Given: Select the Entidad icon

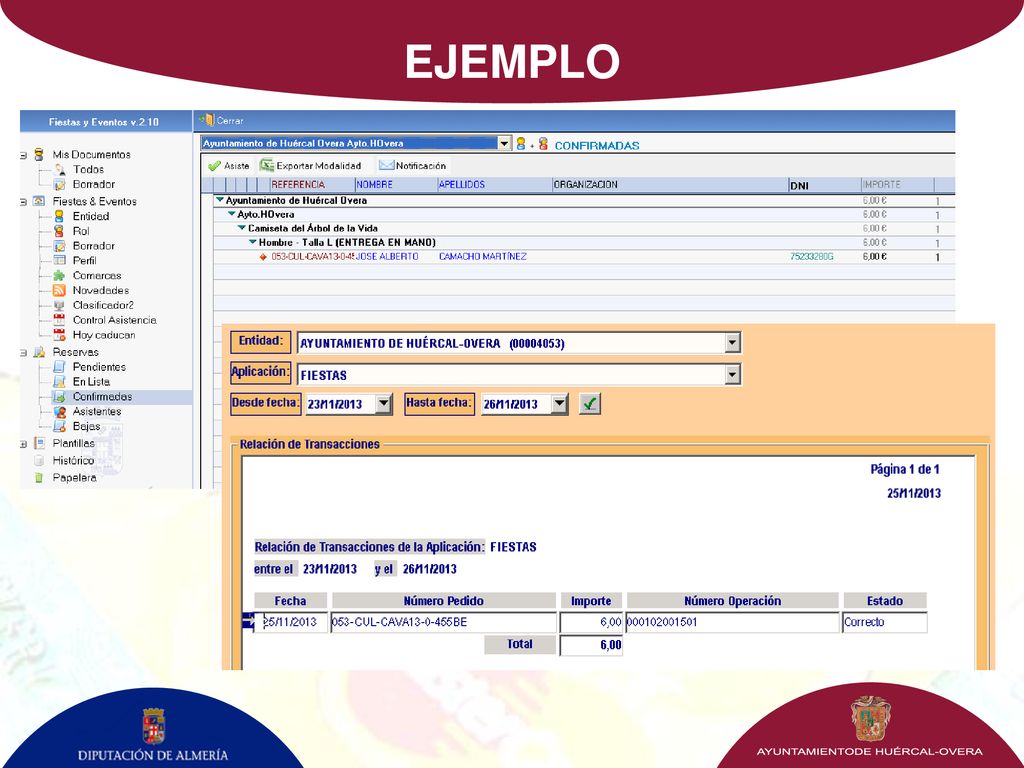Looking at the screenshot, I should [x=59, y=216].
